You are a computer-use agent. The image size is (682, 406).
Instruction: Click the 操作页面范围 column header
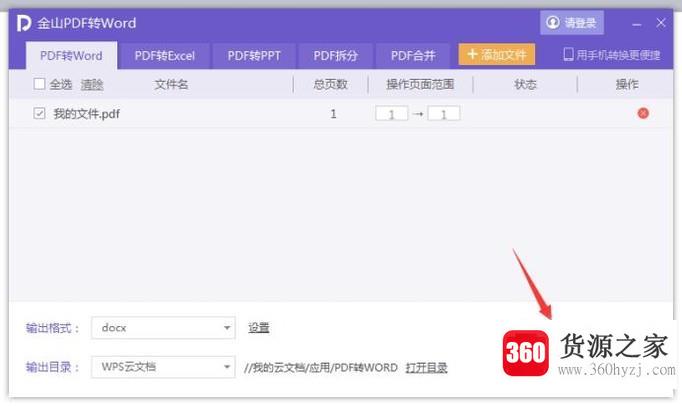click(420, 84)
